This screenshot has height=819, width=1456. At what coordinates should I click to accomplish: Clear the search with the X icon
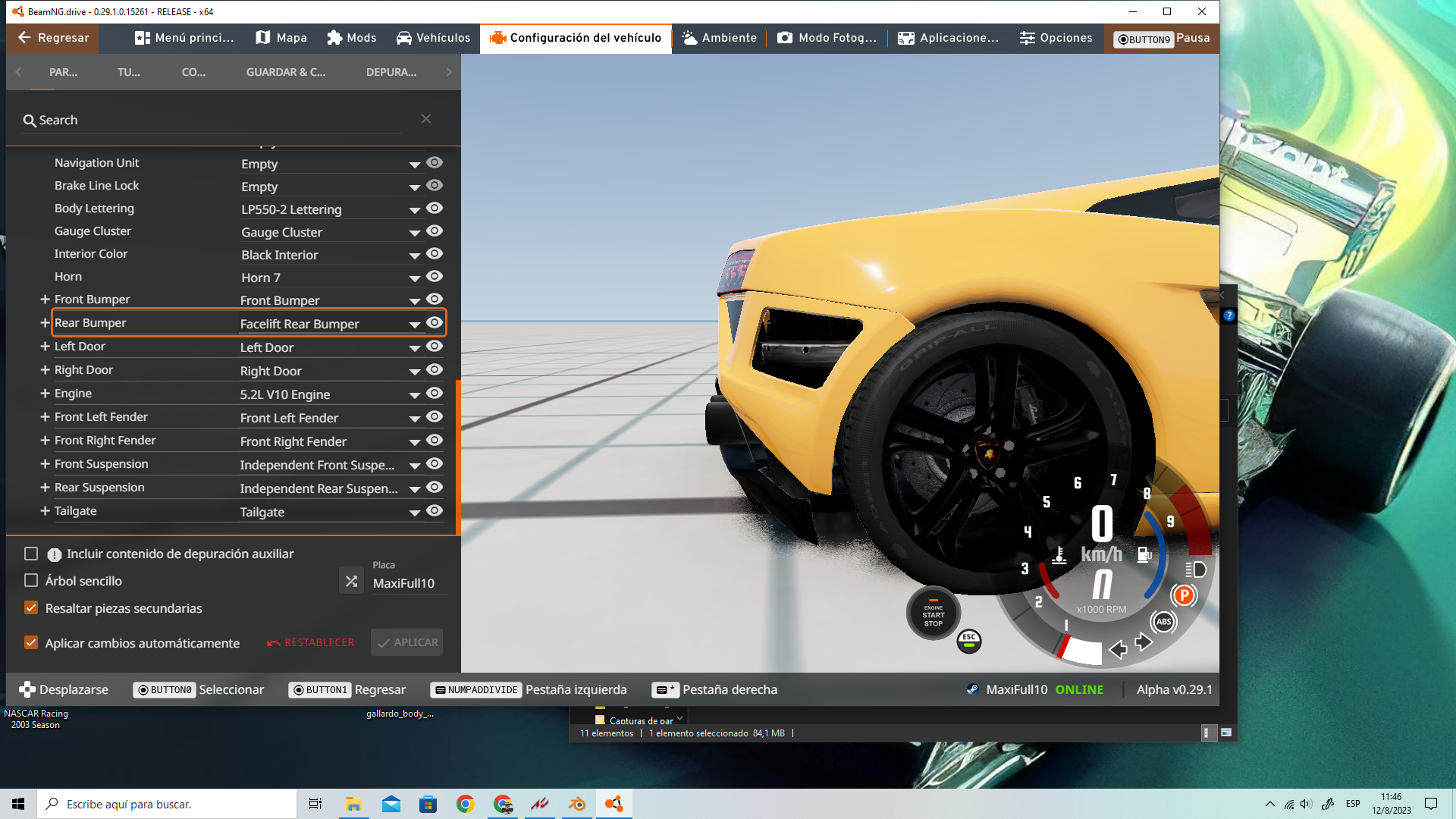tap(426, 119)
